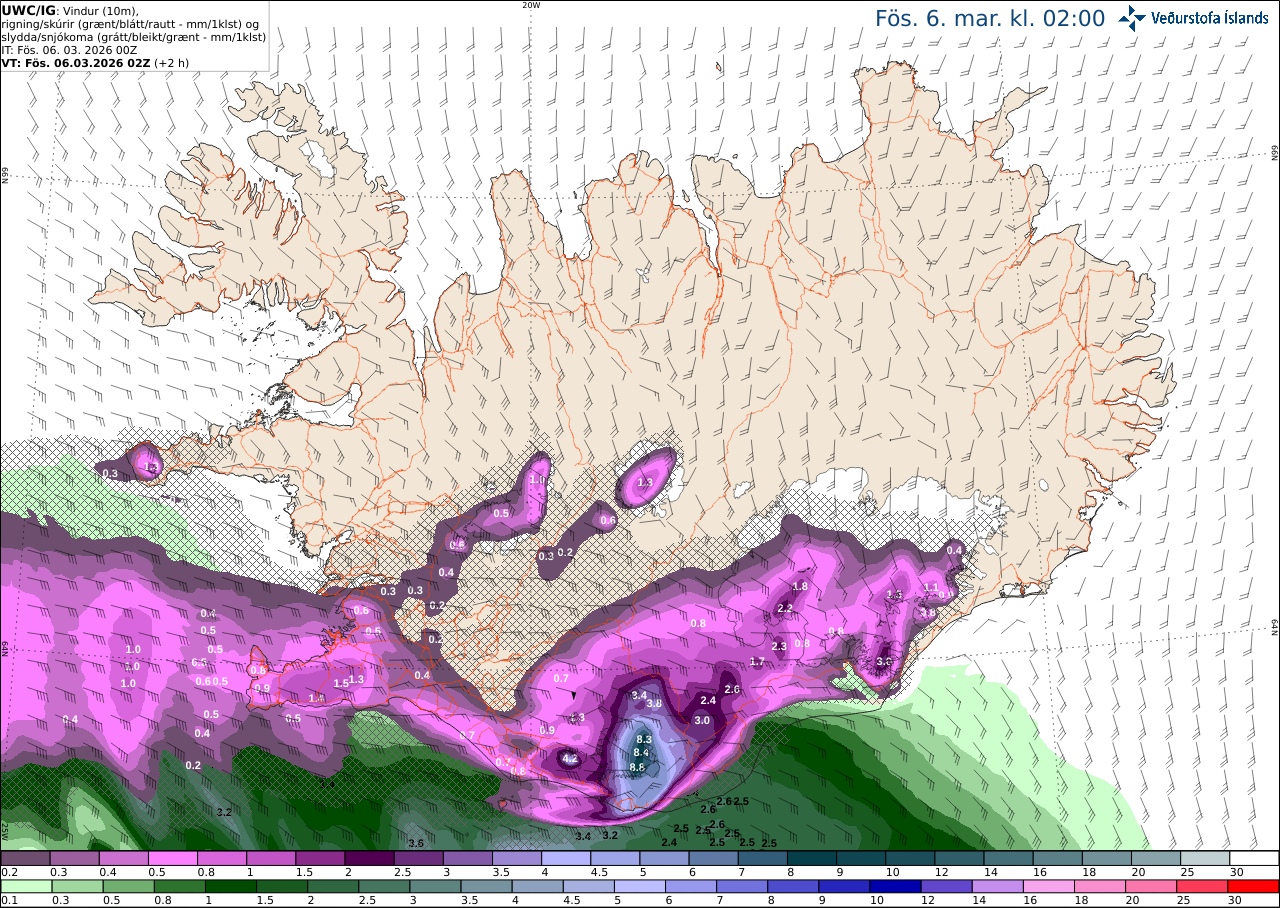
Task: Top legend row: click swatch starting at 6
Action: point(713,858)
